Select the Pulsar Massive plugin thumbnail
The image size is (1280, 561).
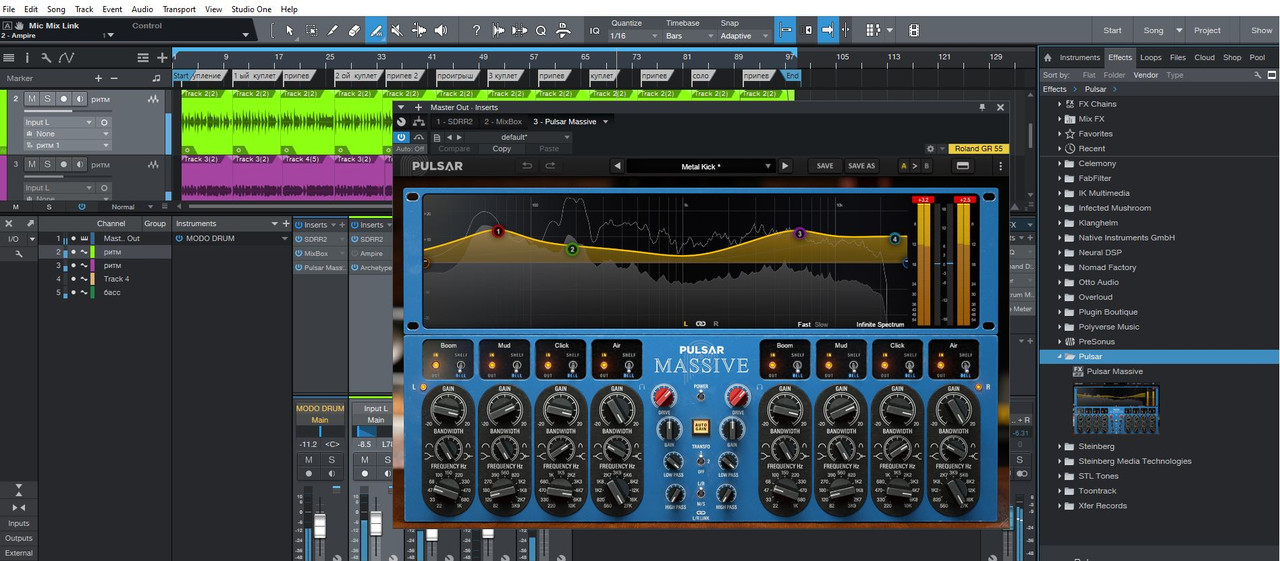1115,410
